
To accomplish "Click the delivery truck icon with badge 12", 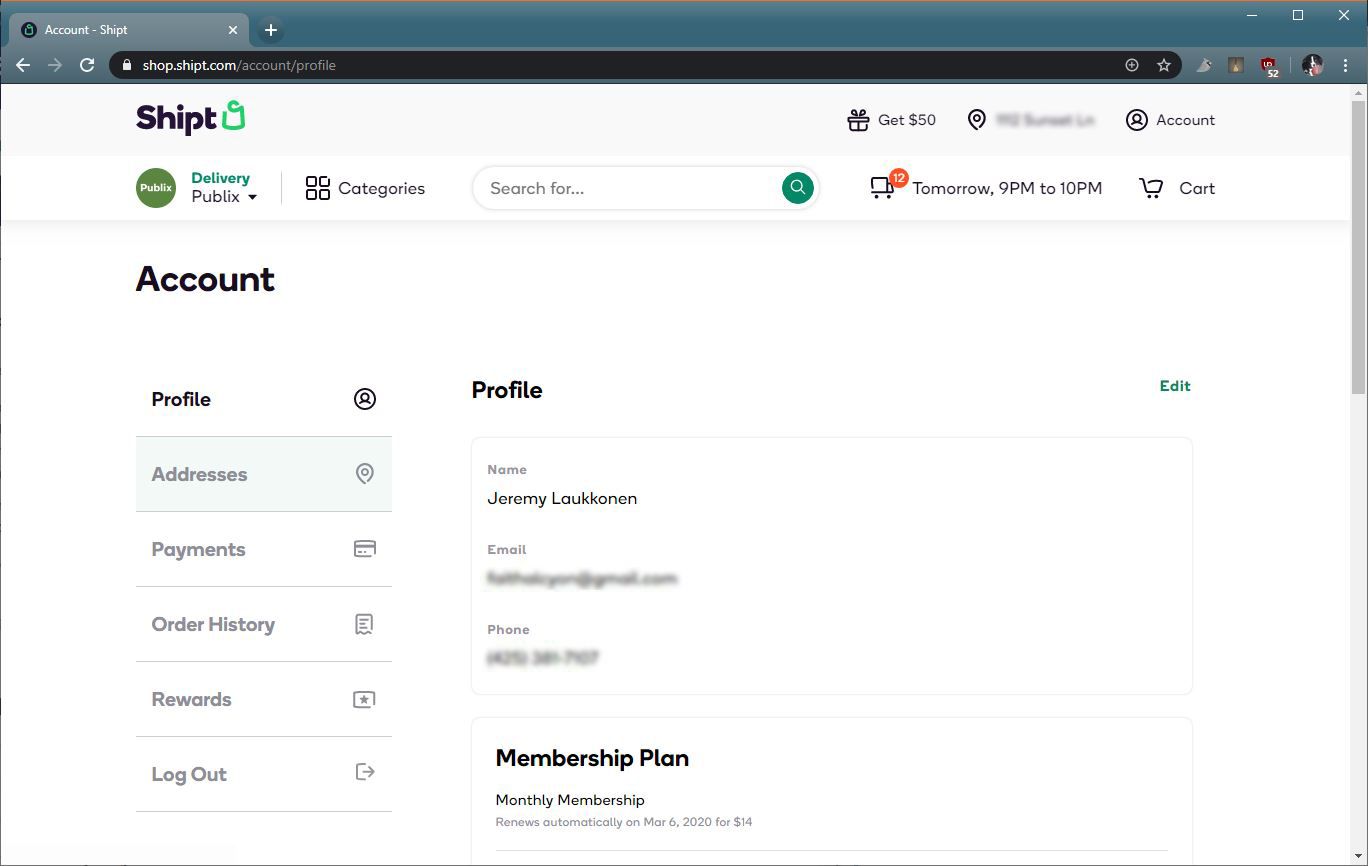I will [886, 185].
